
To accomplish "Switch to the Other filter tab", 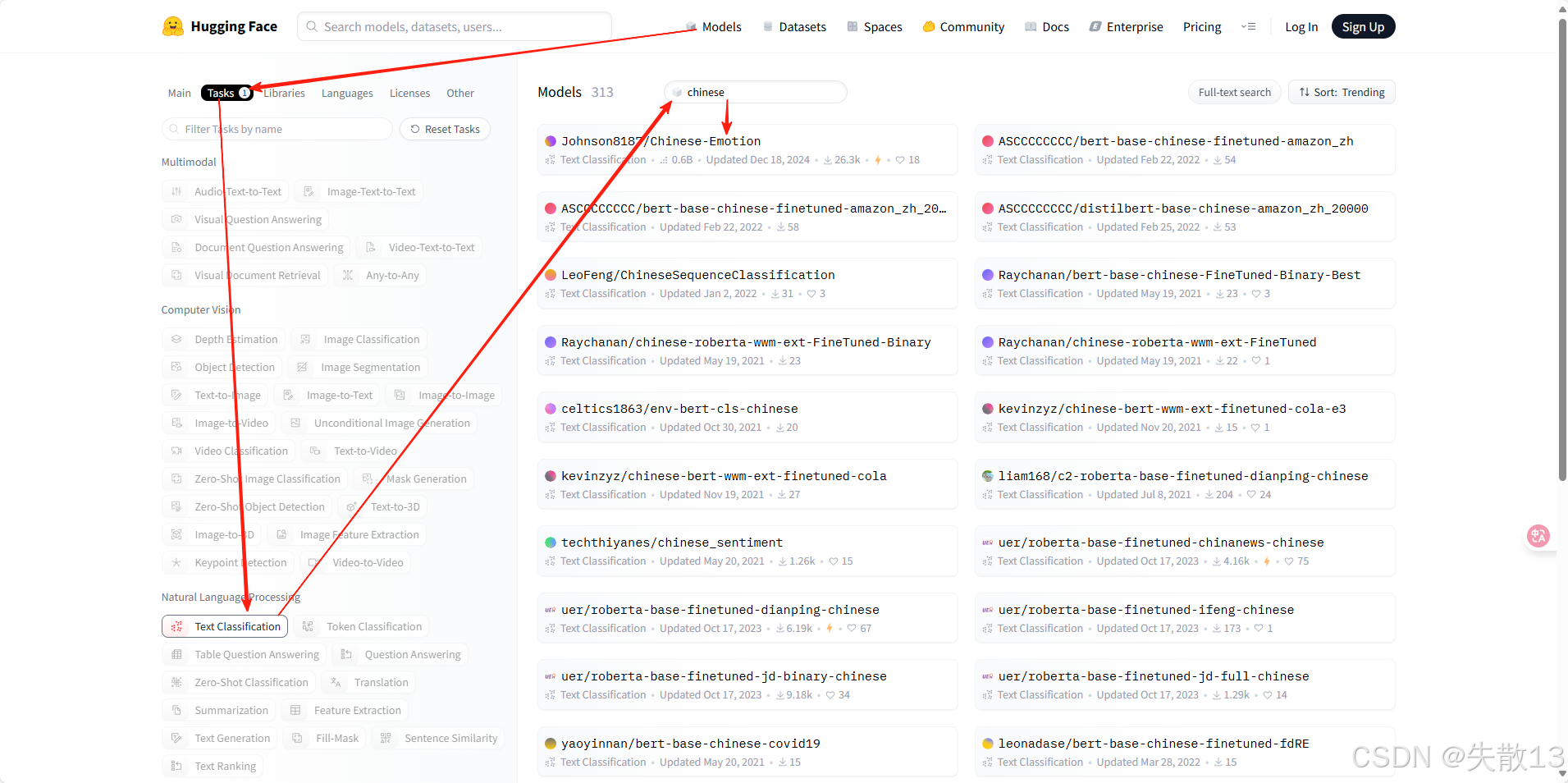I will coord(460,93).
